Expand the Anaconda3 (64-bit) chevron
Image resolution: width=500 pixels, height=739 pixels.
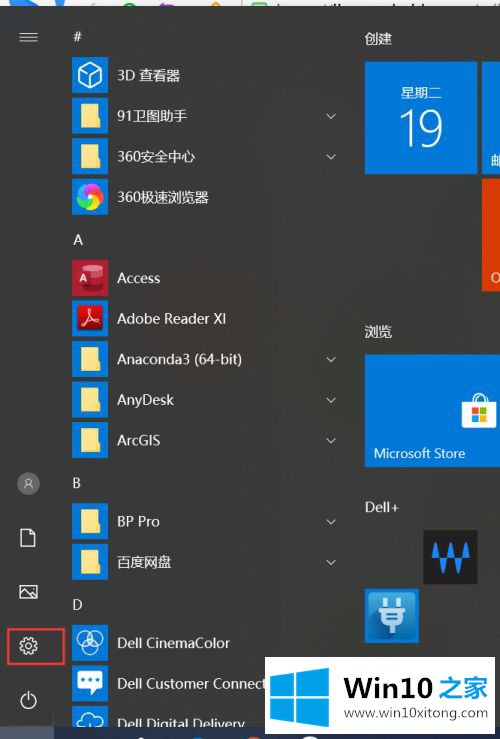(331, 359)
